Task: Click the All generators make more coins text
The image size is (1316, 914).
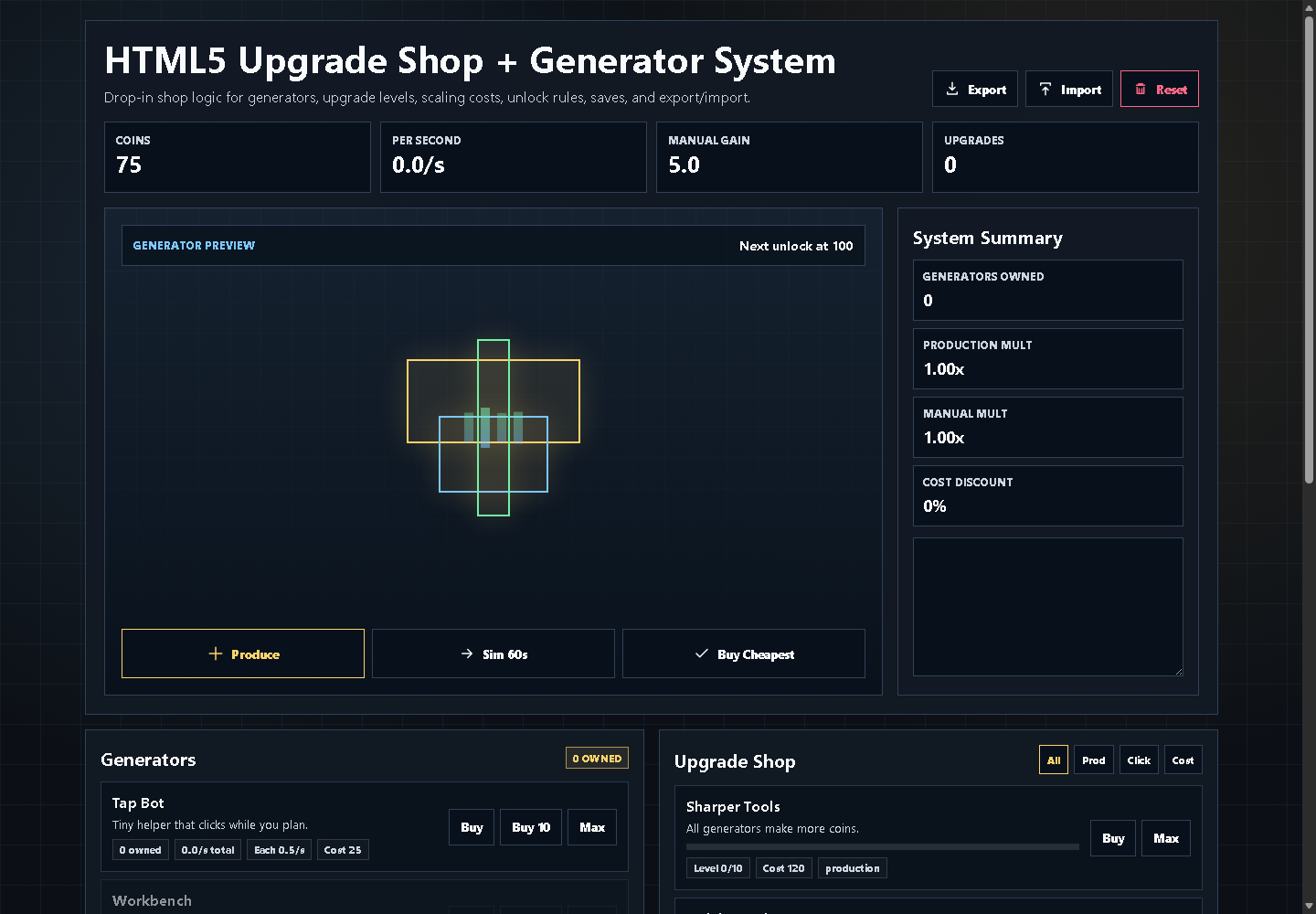Action: [772, 829]
